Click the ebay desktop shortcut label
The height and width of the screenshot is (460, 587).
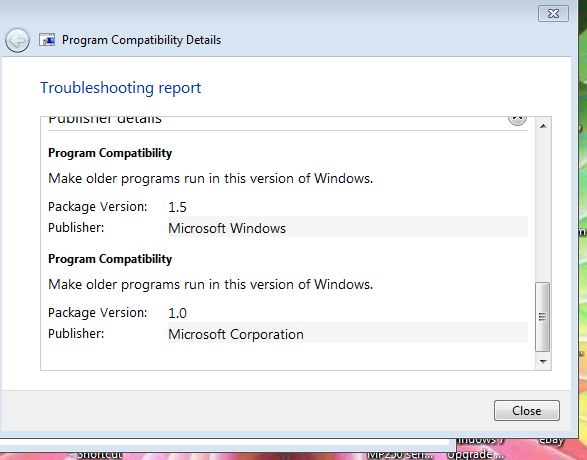click(551, 440)
